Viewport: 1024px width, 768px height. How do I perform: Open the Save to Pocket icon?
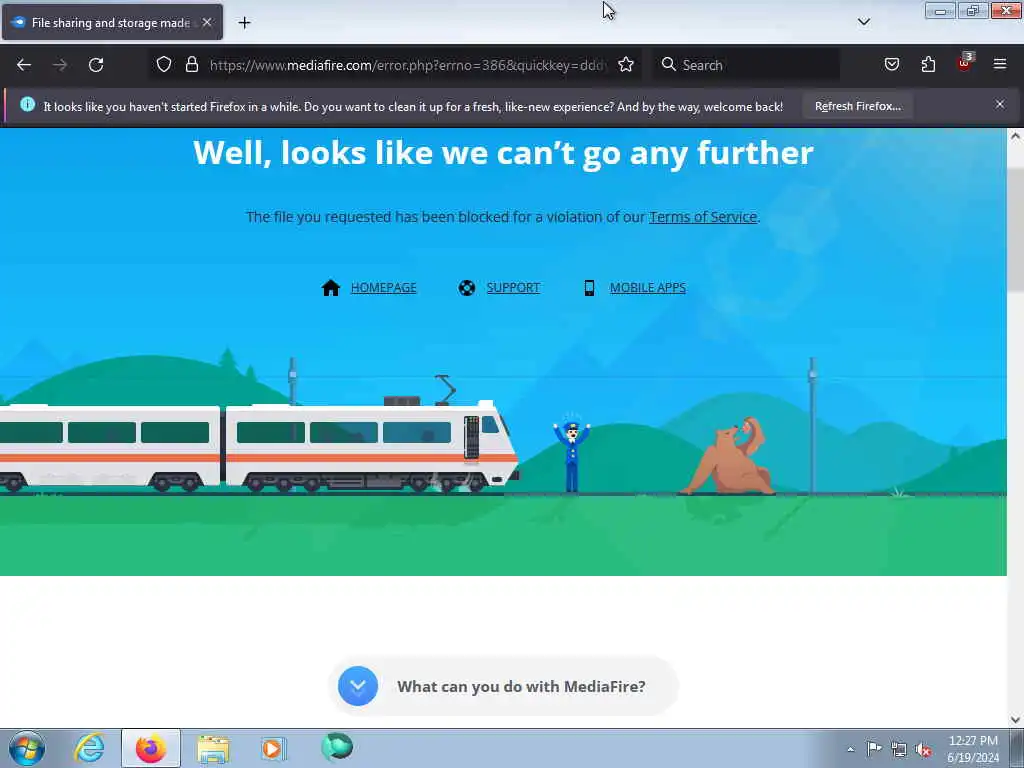coord(891,64)
